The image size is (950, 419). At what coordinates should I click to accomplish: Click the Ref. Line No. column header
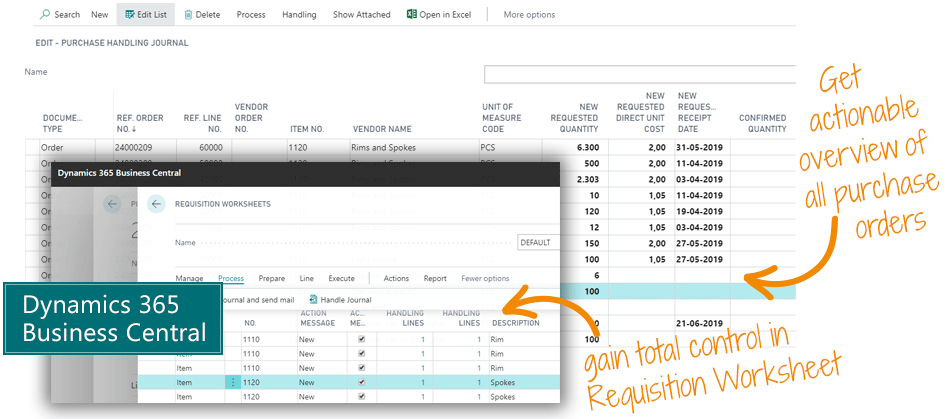click(x=202, y=124)
